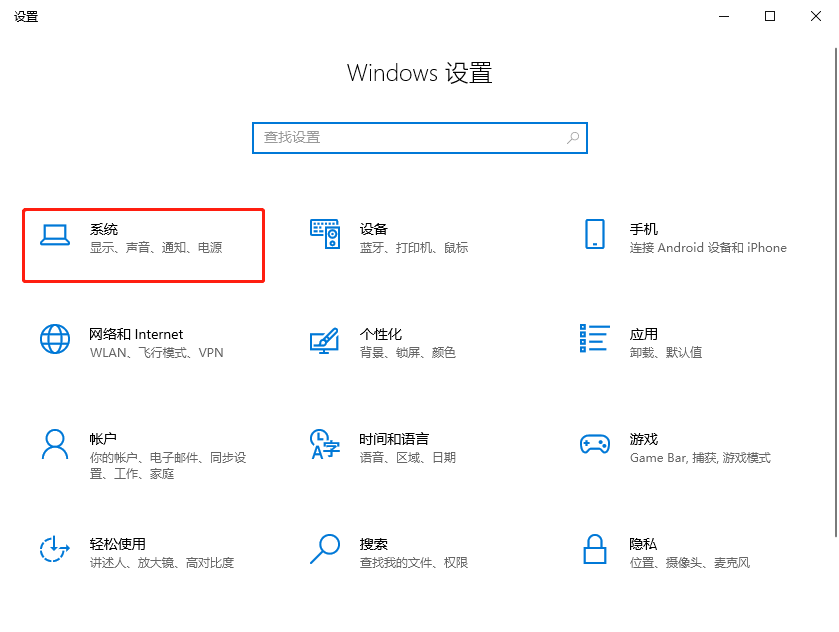Viewport: 839px width, 632px height.
Task: Click the 查找设置 search box
Action: coord(420,137)
